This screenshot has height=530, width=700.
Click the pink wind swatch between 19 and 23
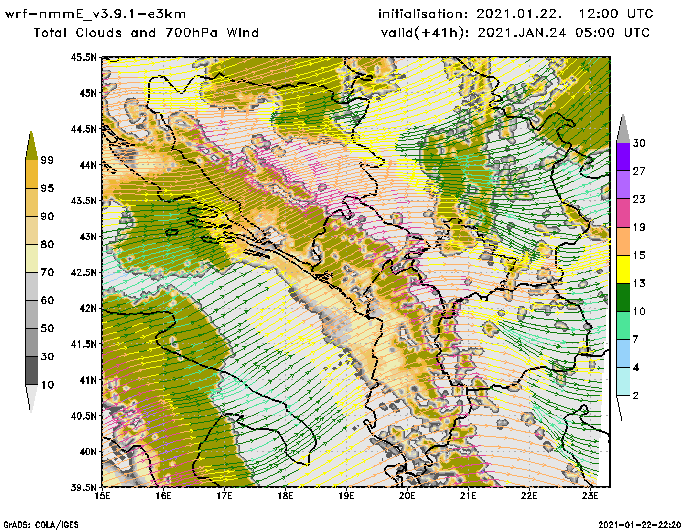tap(623, 213)
